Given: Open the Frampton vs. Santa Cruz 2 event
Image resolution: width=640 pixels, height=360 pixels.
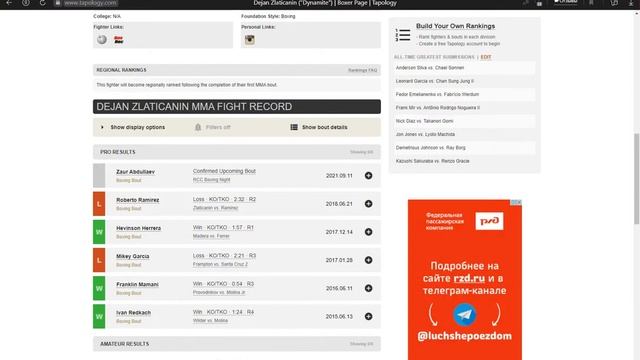Looking at the screenshot, I should (220, 264).
